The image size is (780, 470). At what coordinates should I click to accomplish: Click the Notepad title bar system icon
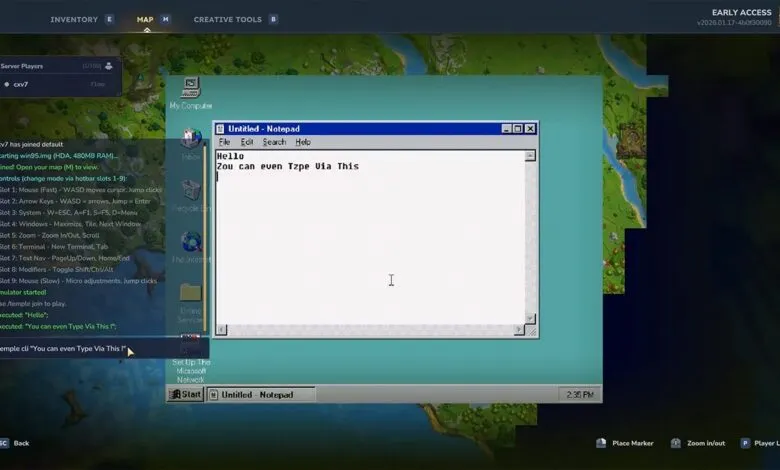pos(220,129)
